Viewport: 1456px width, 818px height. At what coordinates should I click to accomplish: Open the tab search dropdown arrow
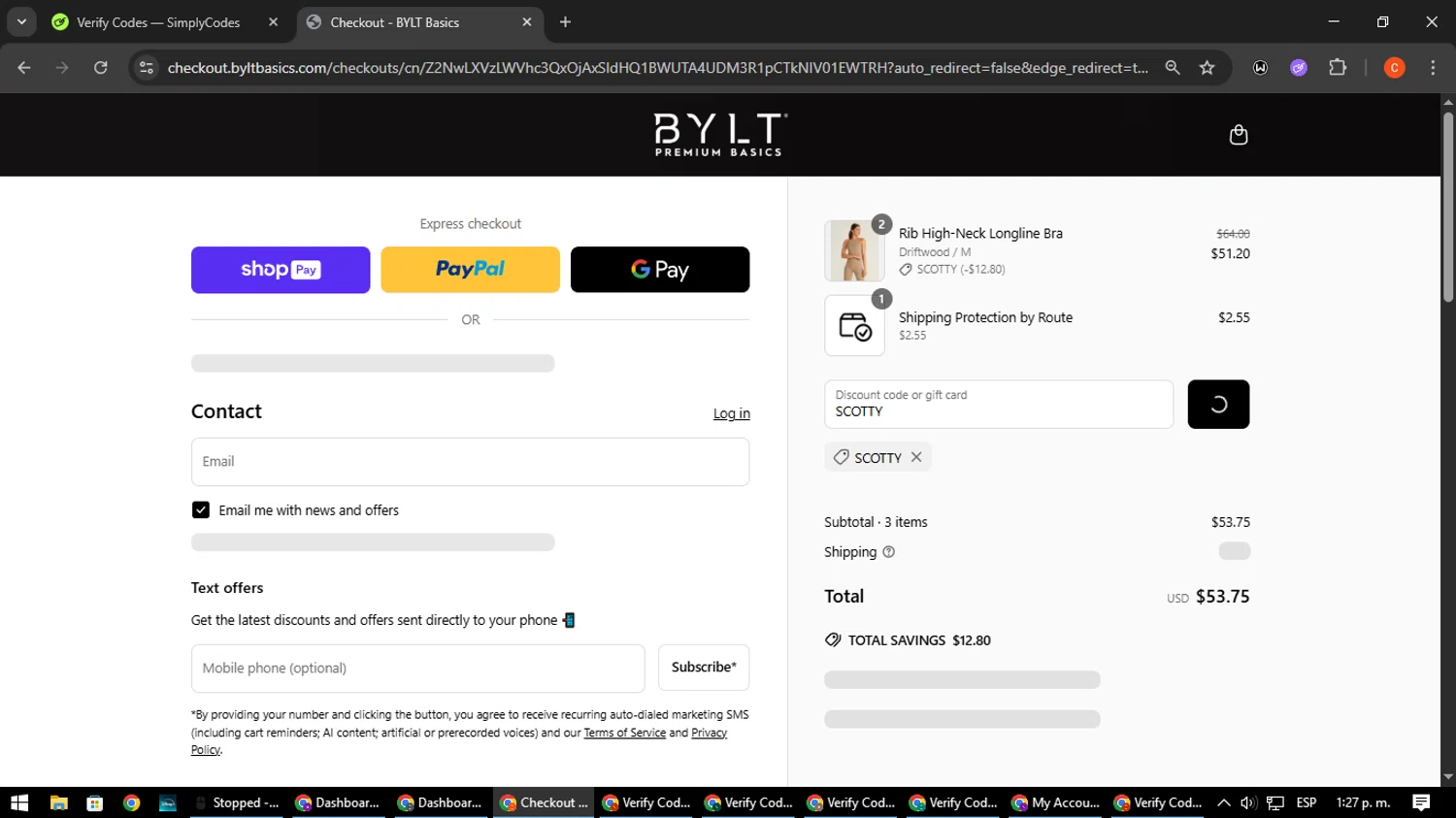coord(21,21)
